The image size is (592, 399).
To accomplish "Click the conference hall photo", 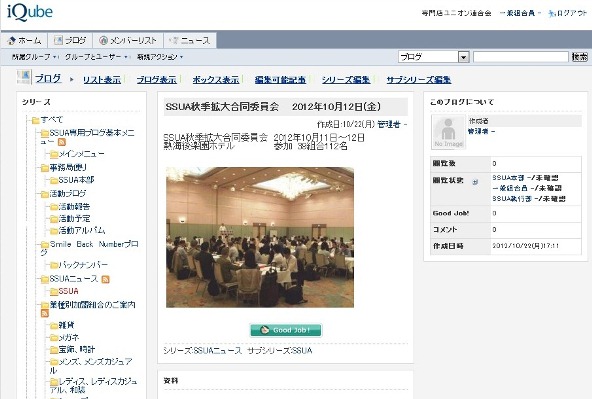I will tap(260, 237).
